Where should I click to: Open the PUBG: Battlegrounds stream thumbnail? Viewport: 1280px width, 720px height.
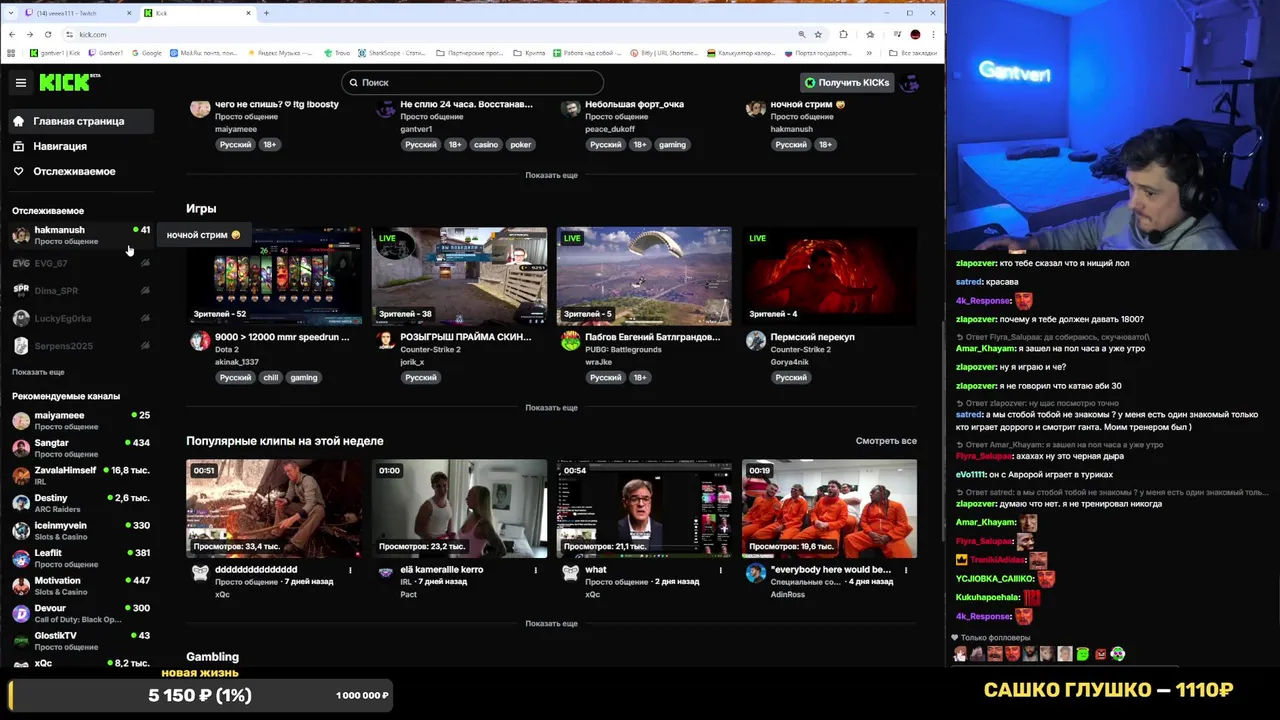[644, 277]
